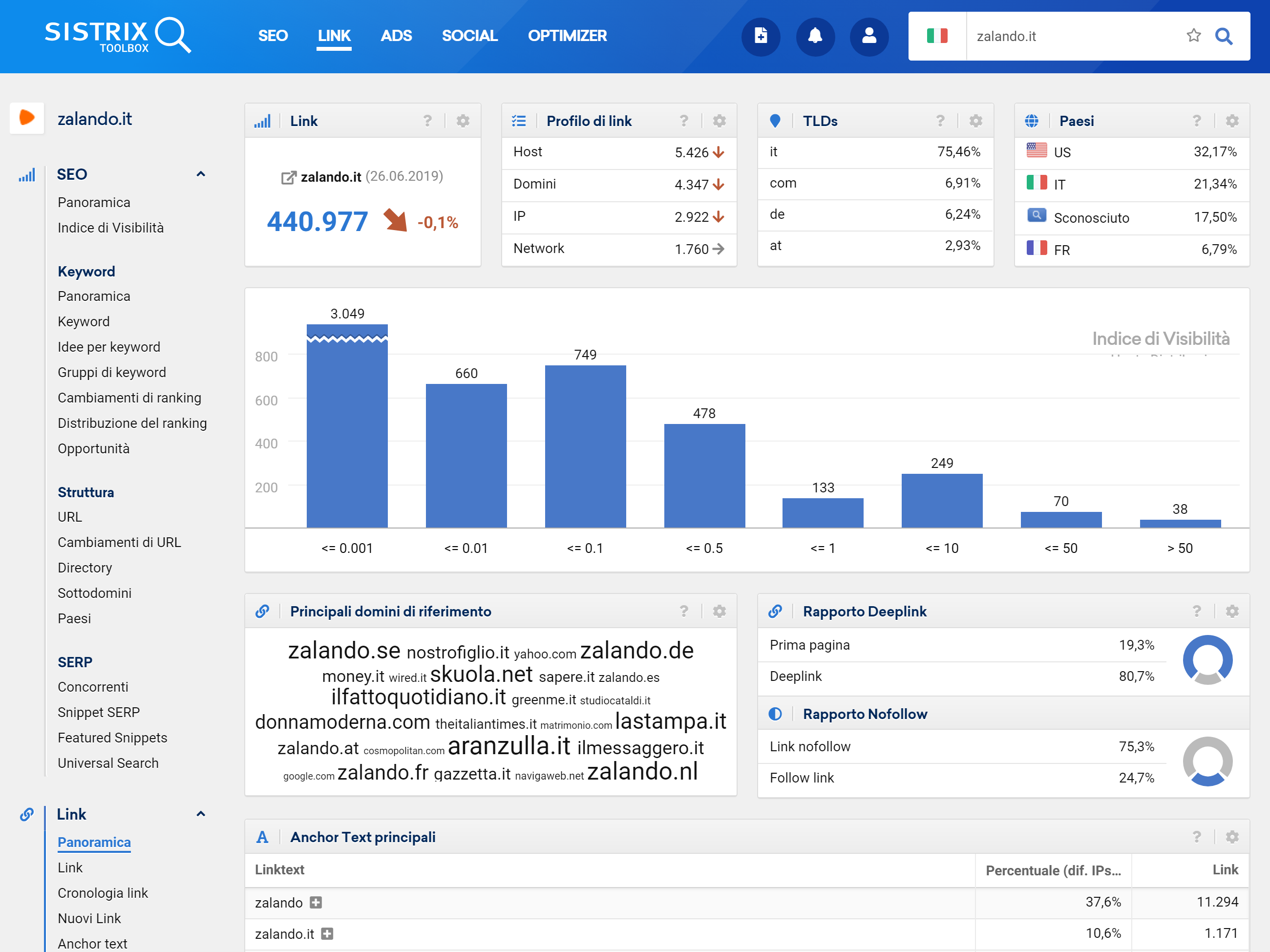Viewport: 1270px width, 952px height.
Task: Open settings gear of Anchor Text principali
Action: click(x=1232, y=837)
